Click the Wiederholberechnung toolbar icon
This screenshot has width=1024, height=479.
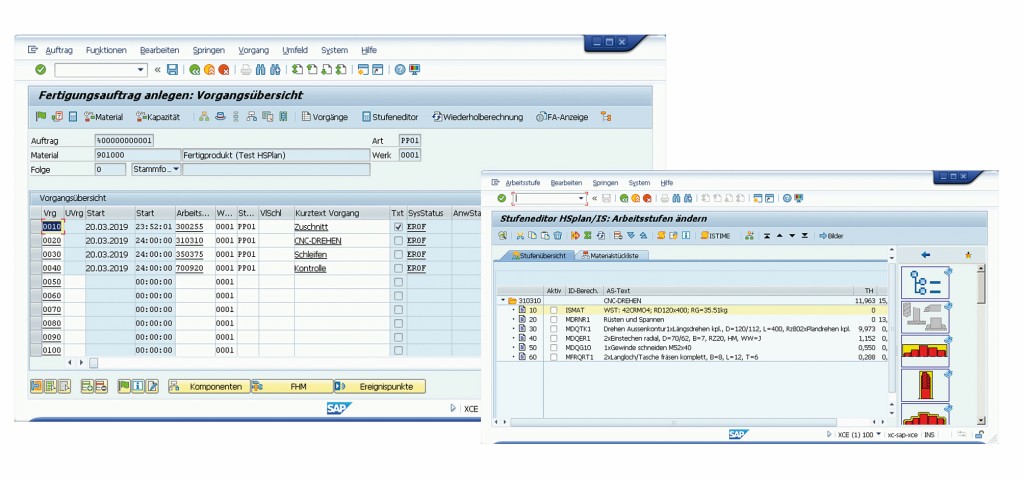click(x=477, y=117)
